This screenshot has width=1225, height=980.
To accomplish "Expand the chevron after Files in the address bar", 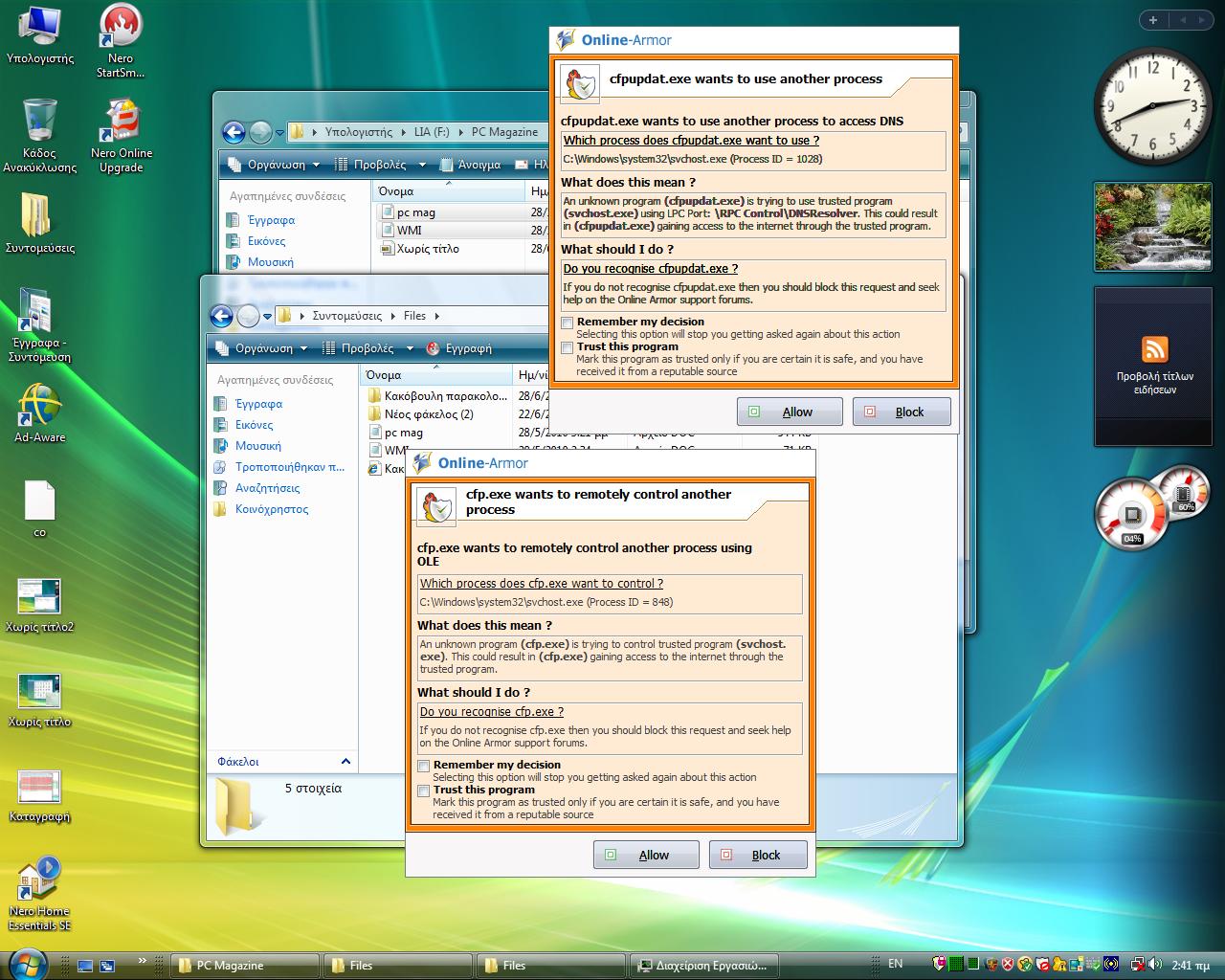I will tap(436, 316).
